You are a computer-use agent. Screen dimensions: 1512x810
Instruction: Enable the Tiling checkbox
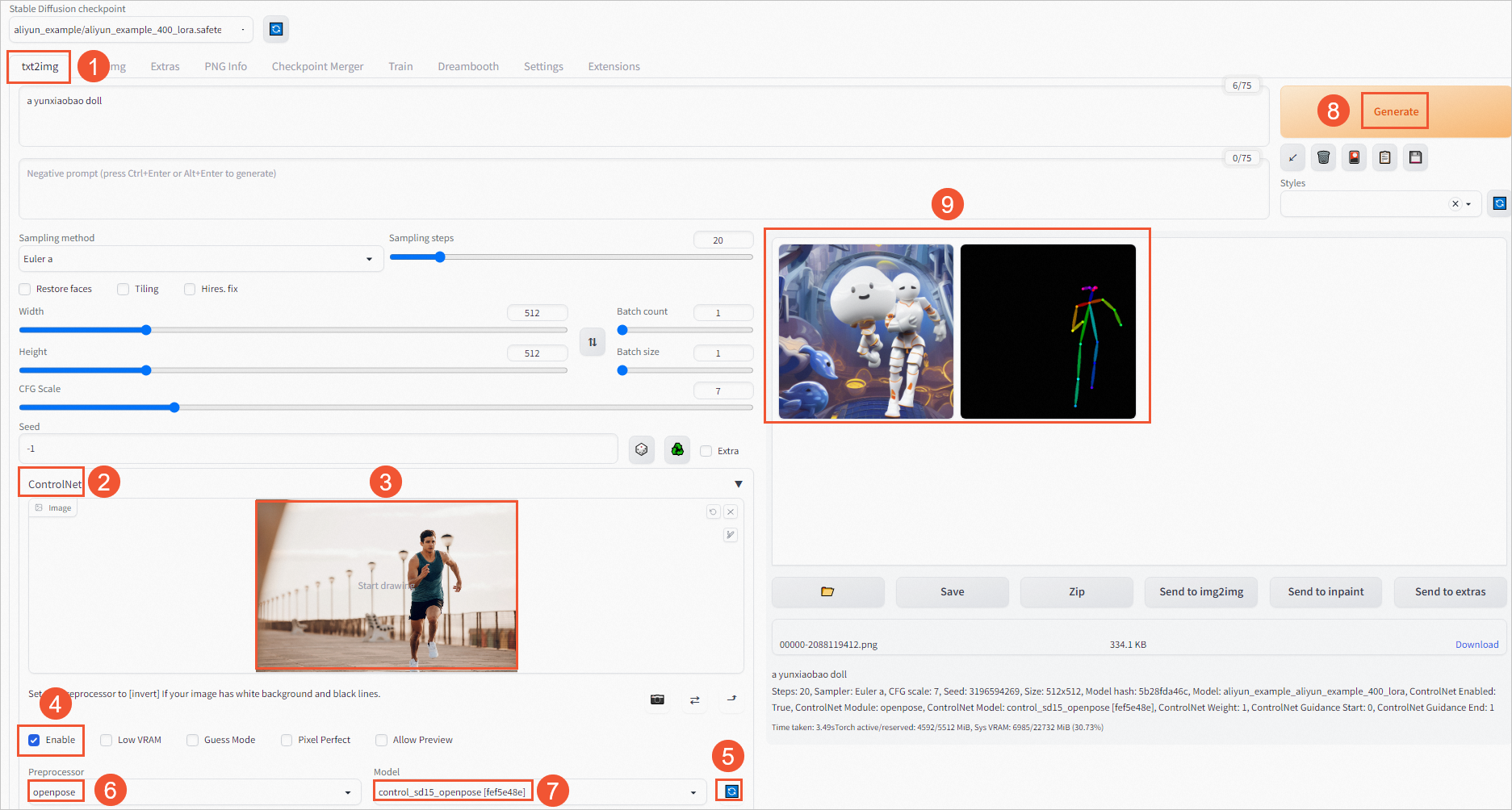tap(124, 289)
